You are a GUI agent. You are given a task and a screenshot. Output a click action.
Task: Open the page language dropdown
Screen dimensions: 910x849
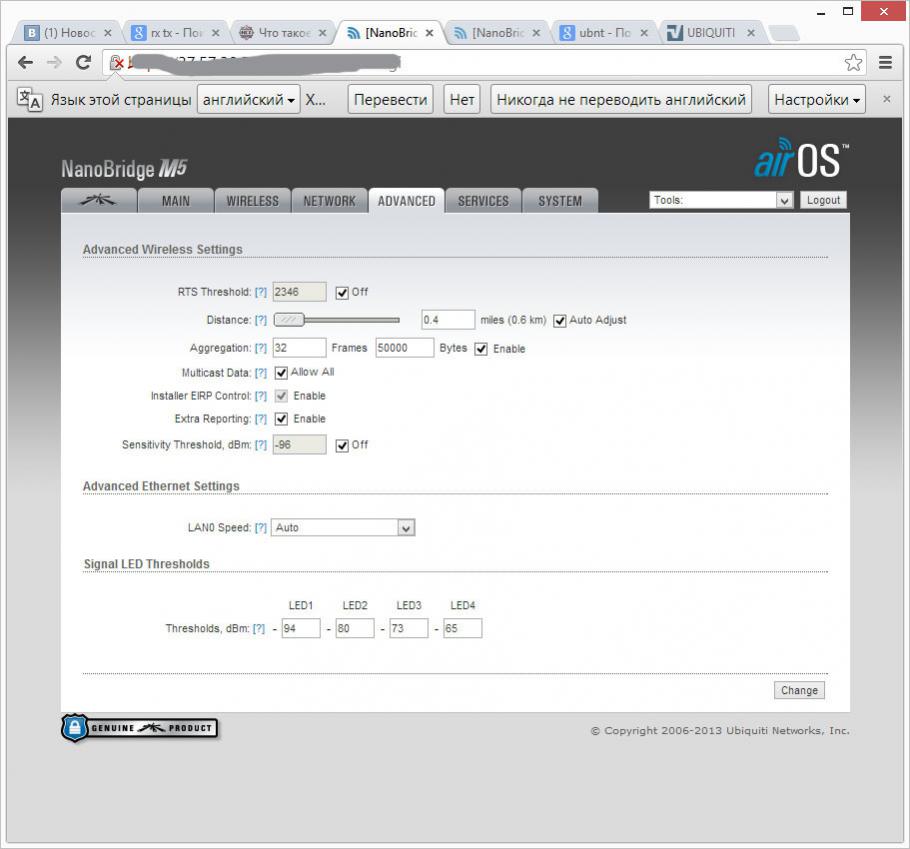click(248, 100)
